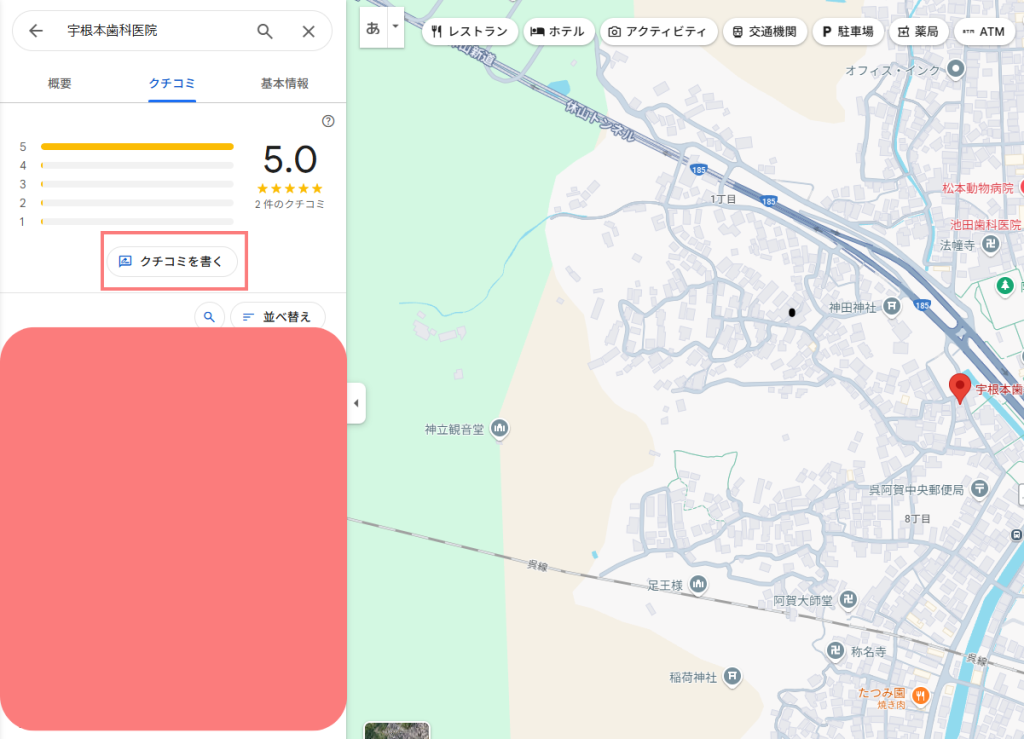Click the red 宇根本歯科医院 map pin

pos(960,387)
